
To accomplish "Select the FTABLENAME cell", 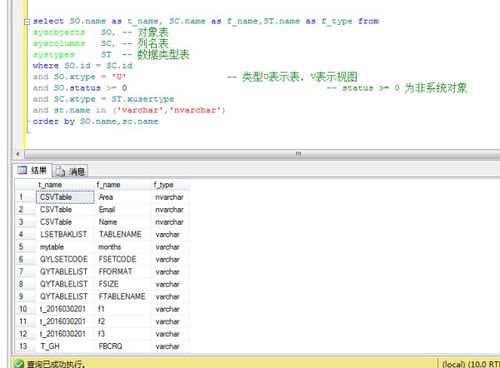I will pos(123,296).
